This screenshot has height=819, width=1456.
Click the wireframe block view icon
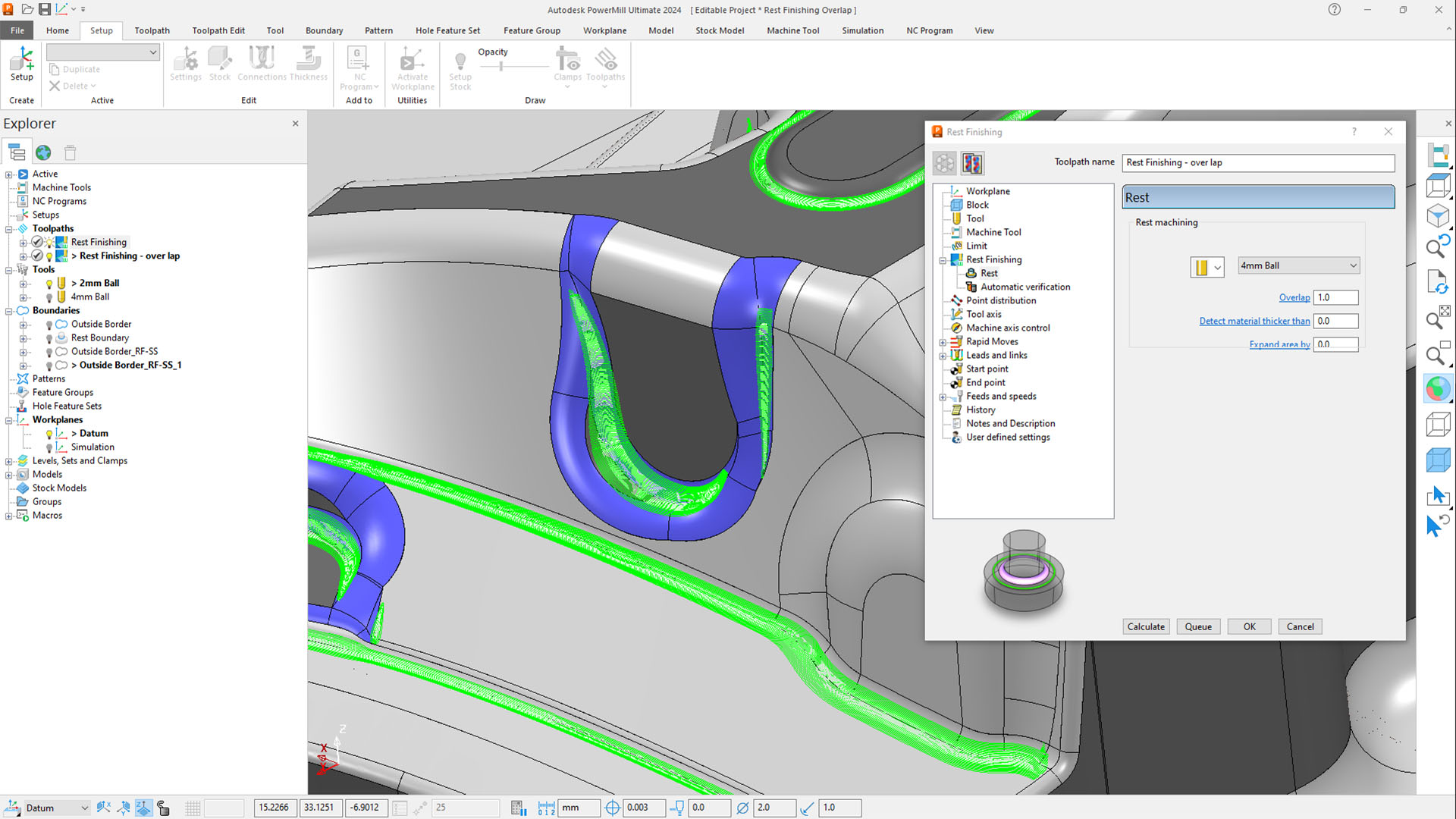(1437, 424)
